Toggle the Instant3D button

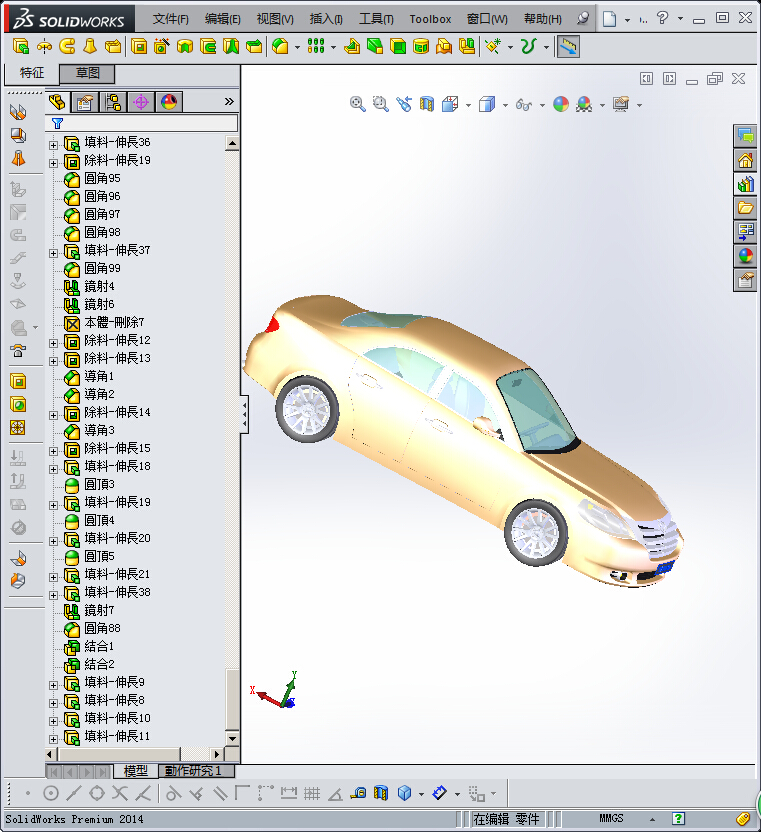pos(568,47)
